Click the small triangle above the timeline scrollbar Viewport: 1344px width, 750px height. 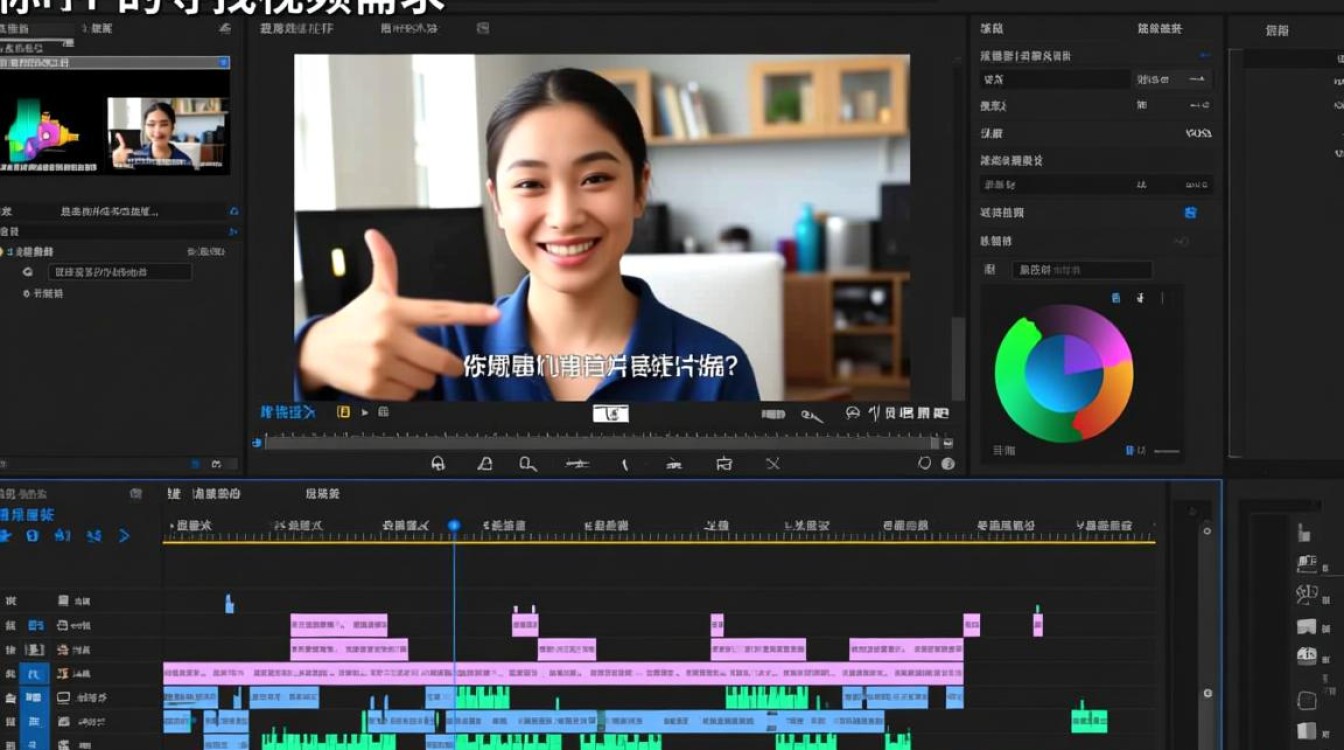1191,511
